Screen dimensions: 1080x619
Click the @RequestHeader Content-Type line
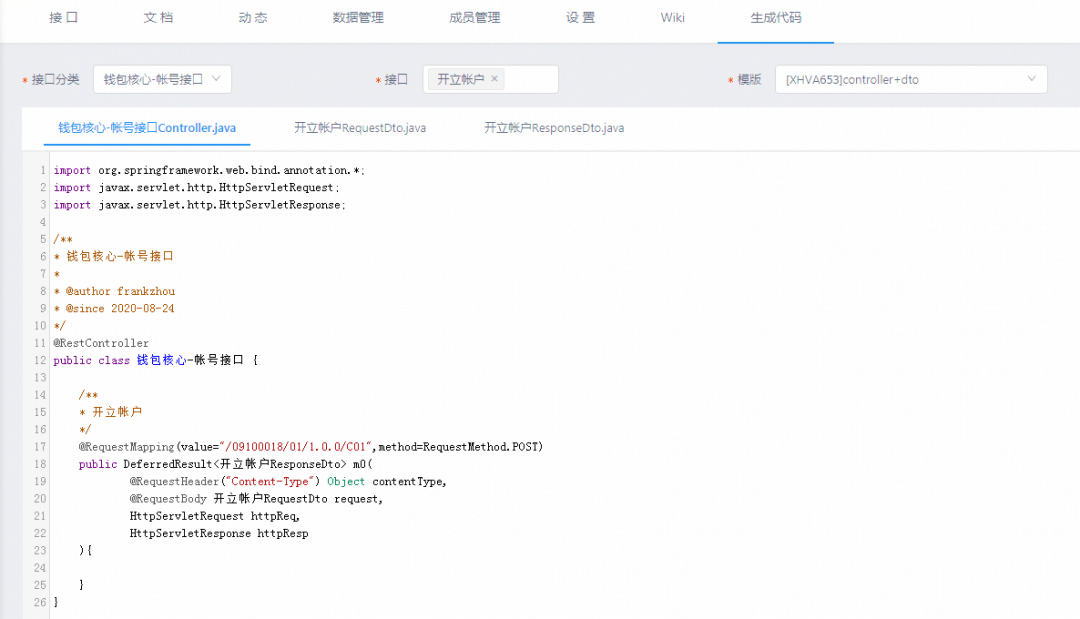[x=288, y=481]
